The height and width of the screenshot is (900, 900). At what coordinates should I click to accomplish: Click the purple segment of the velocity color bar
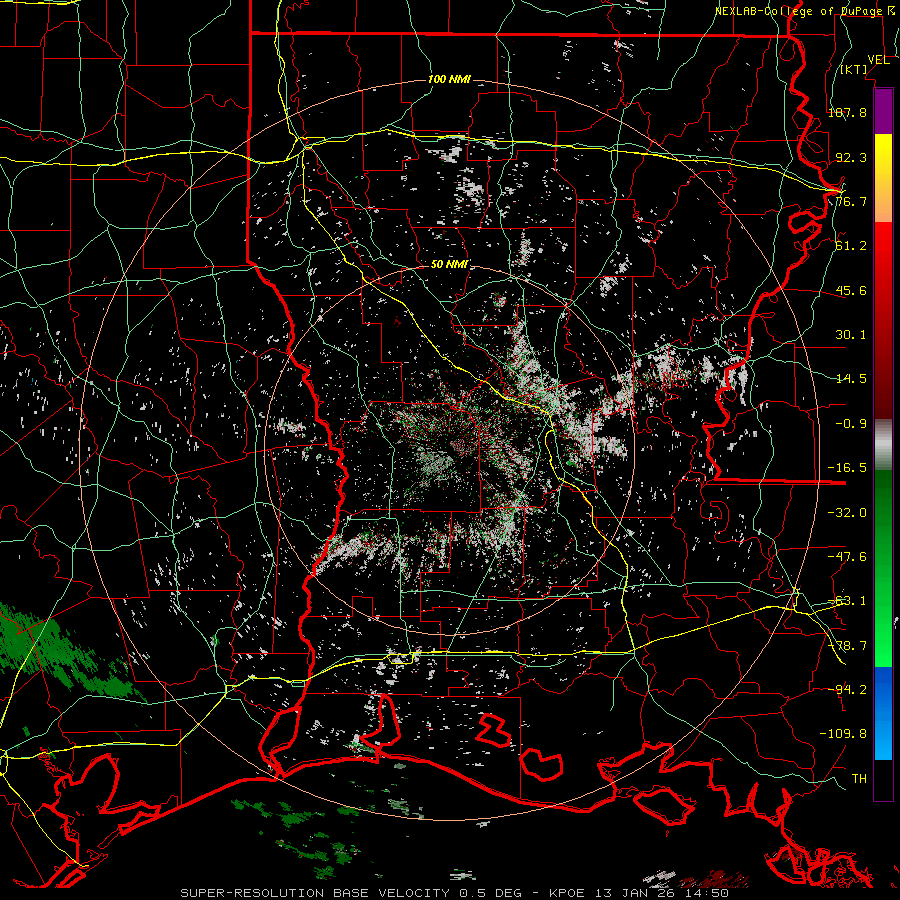883,111
